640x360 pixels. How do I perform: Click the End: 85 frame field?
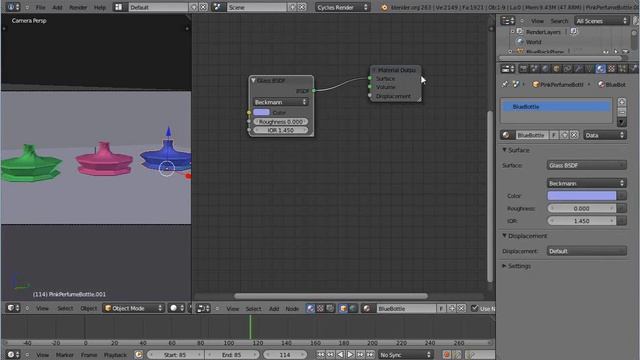231,355
